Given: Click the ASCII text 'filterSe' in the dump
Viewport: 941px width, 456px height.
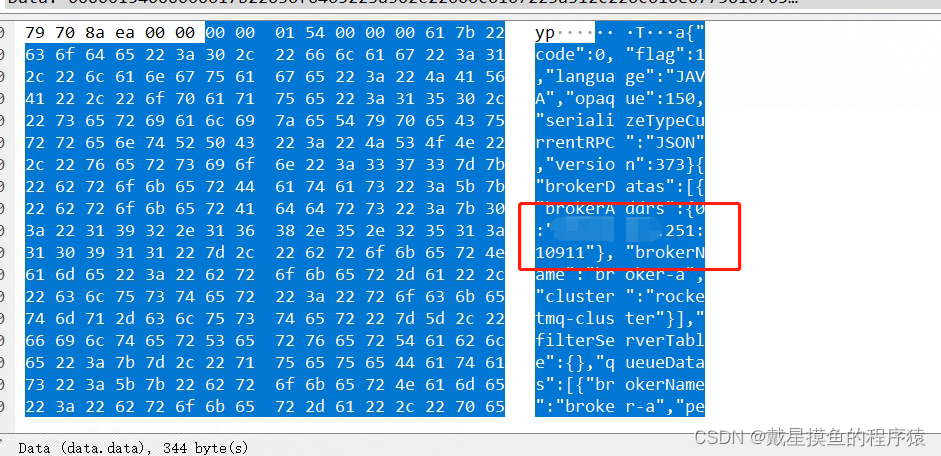Looking at the screenshot, I should point(575,341).
